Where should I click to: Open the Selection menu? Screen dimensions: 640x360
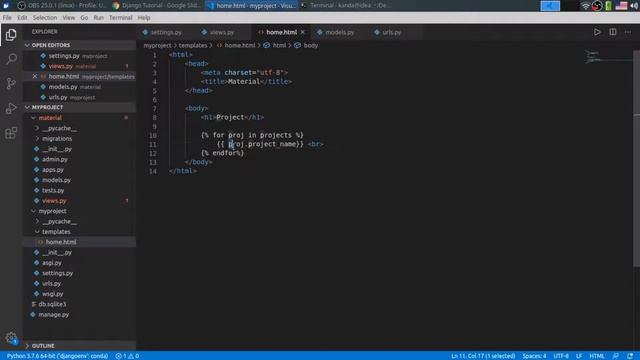[x=45, y=18]
